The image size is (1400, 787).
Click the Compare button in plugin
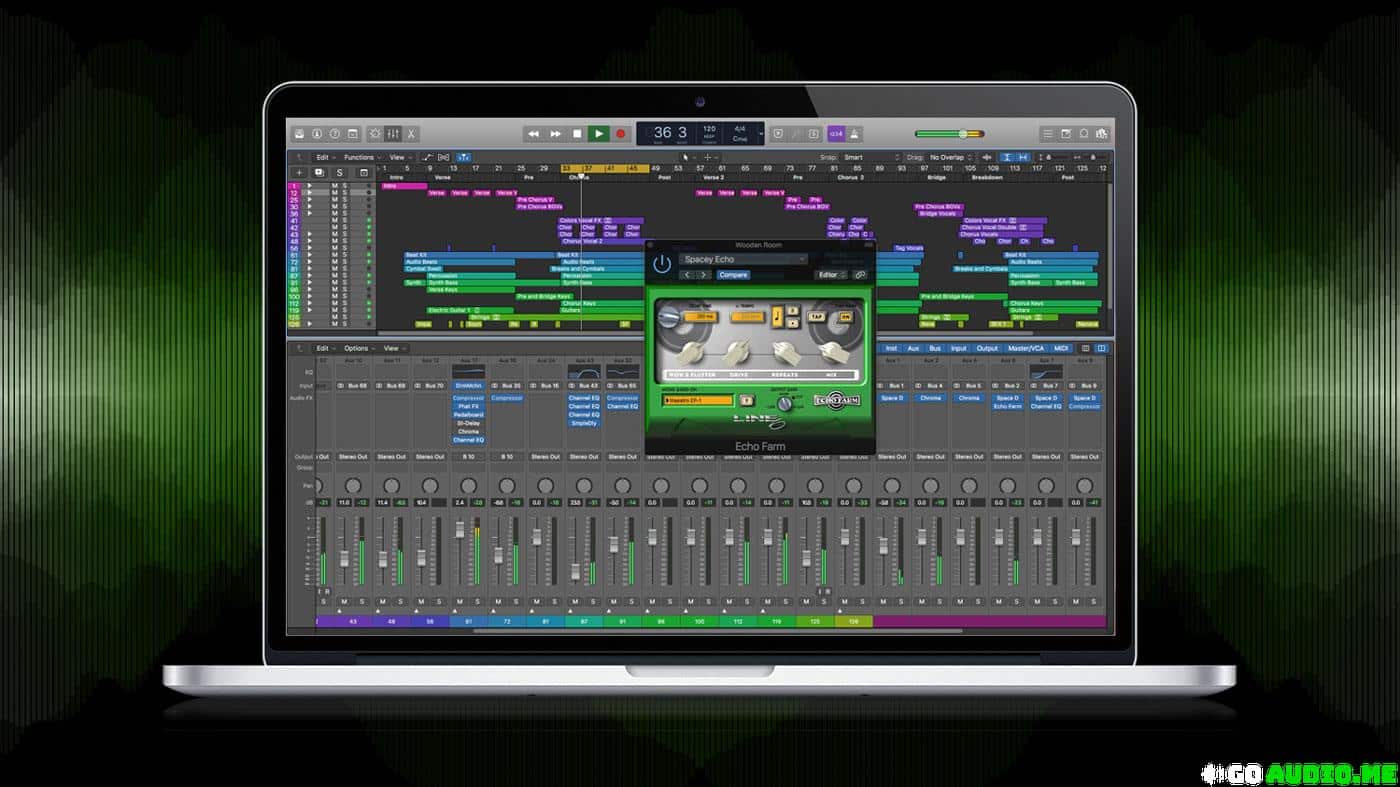(733, 275)
